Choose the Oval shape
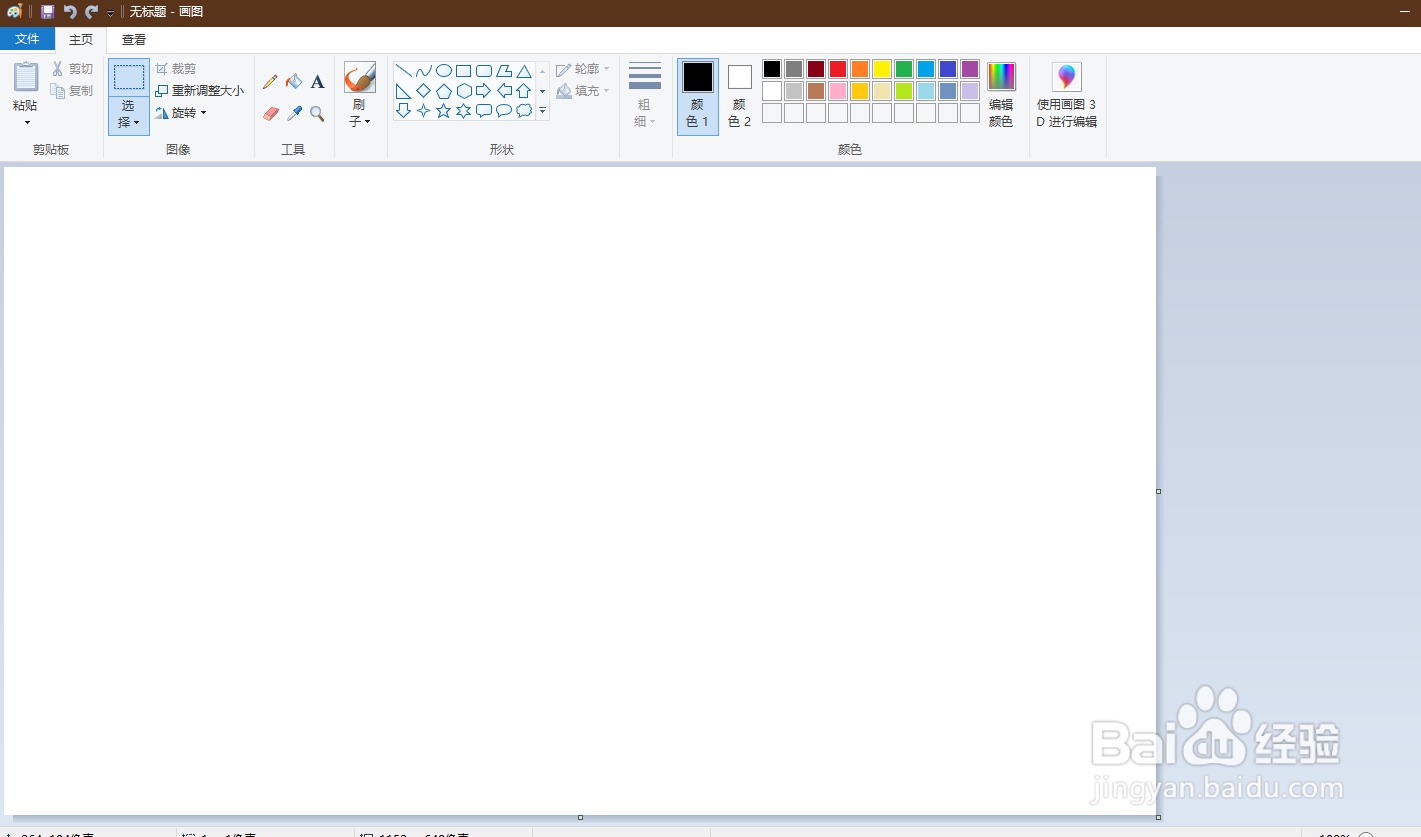This screenshot has height=837, width=1421. tap(443, 71)
